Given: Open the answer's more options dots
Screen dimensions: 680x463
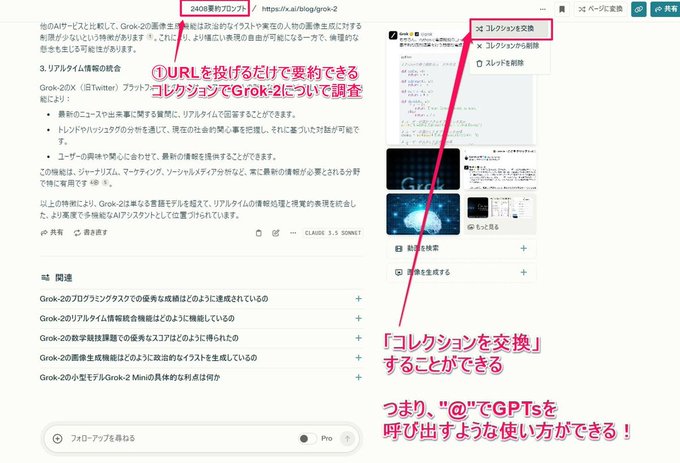Looking at the screenshot, I should click(293, 233).
